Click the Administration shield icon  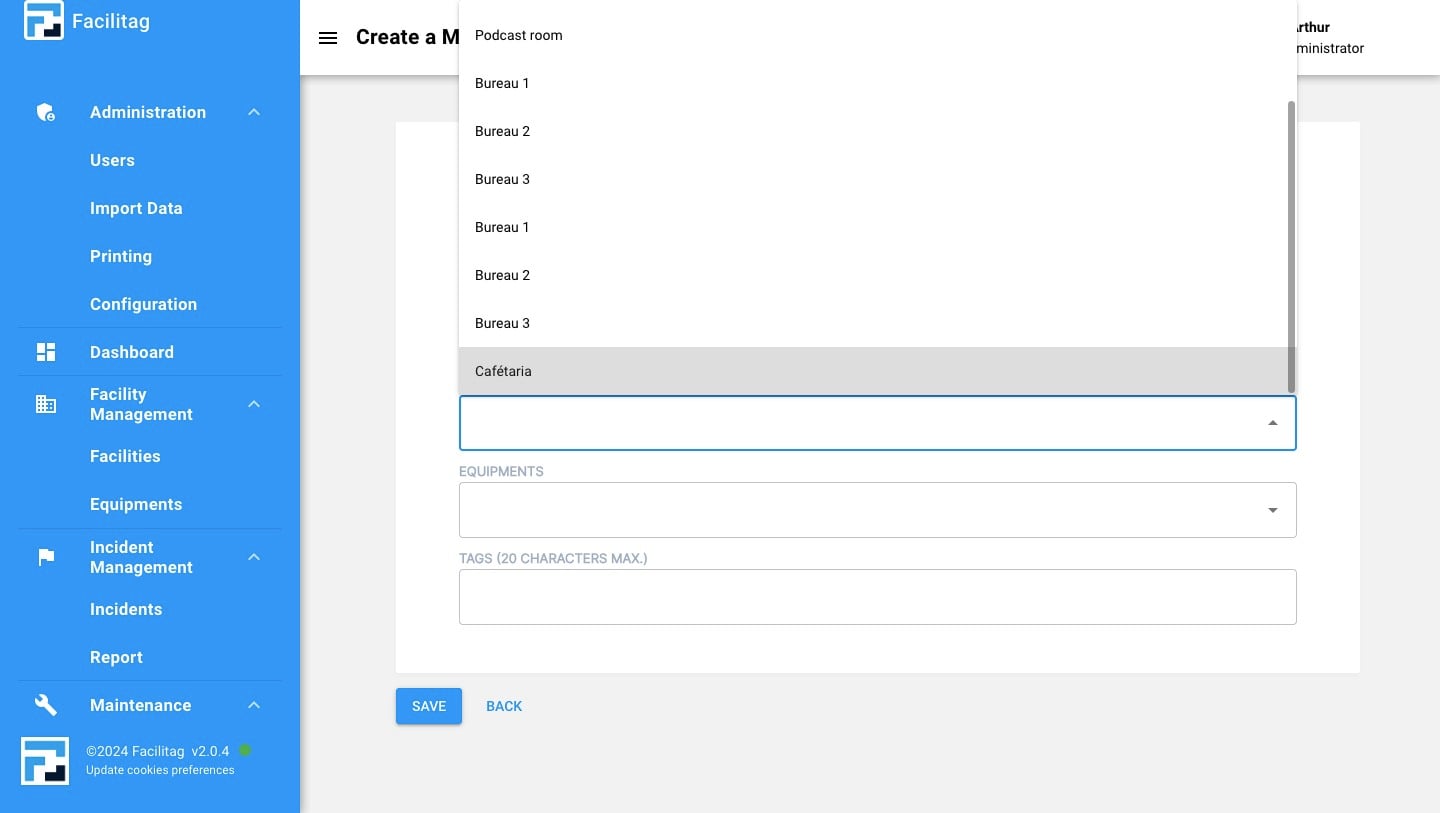pos(46,113)
